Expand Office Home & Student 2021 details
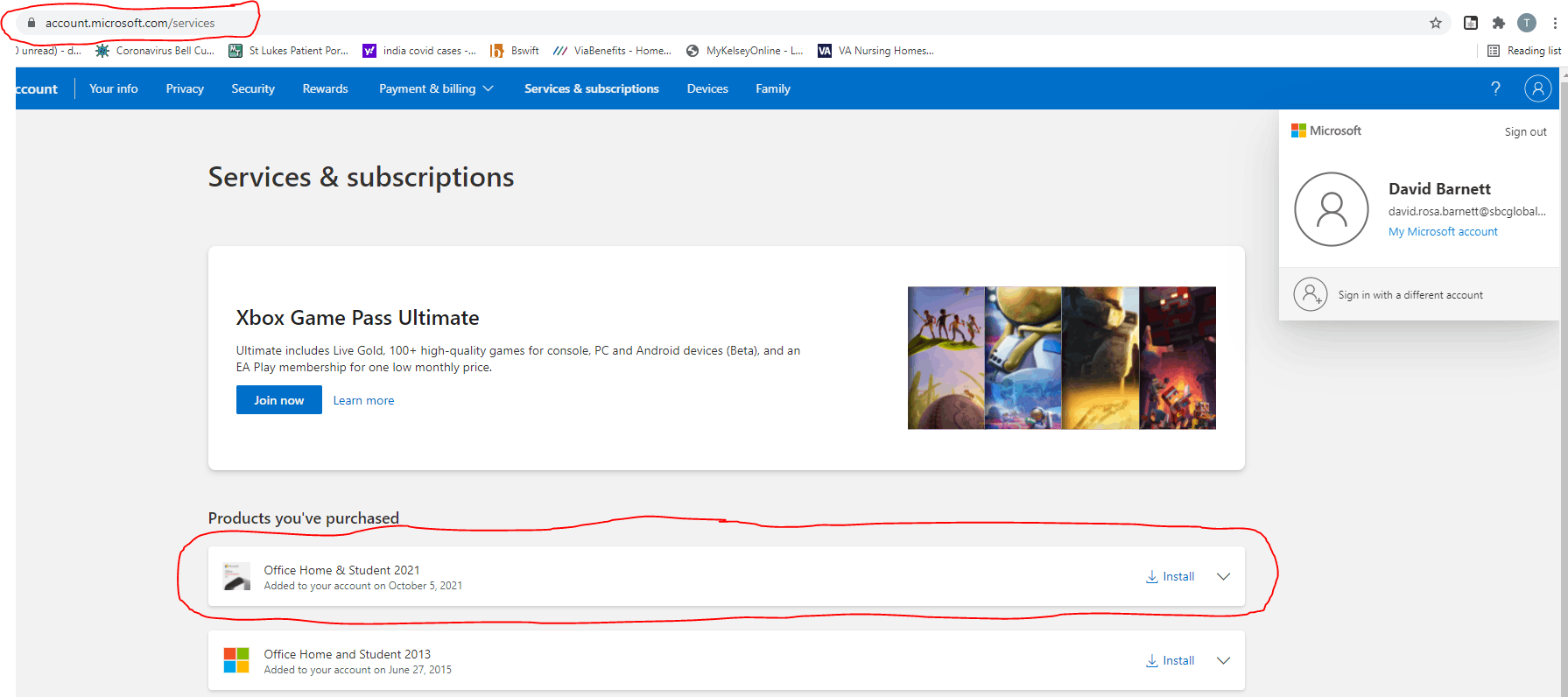 (1224, 576)
